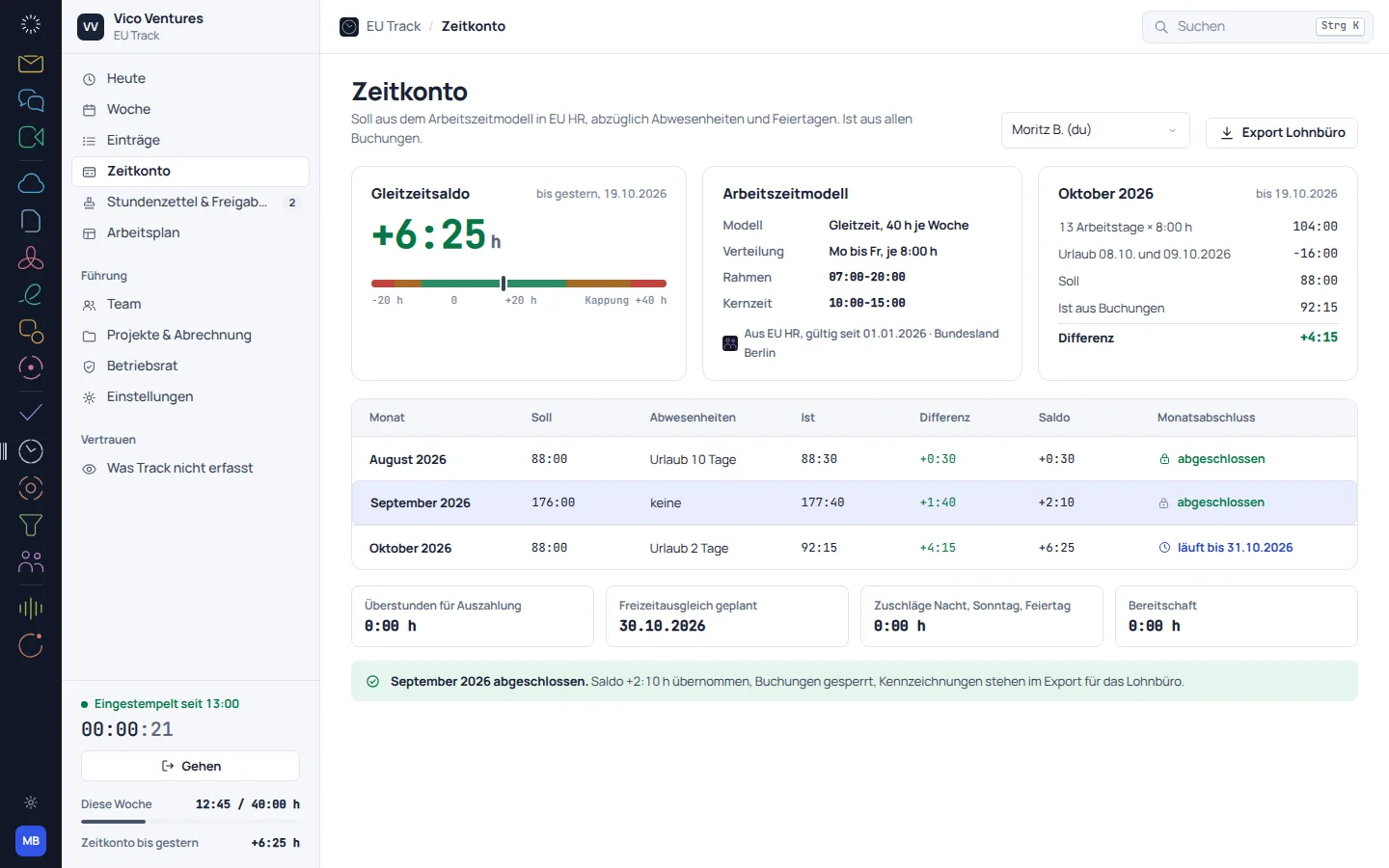
Task: Clock out with the Gehen button
Action: pos(190,766)
